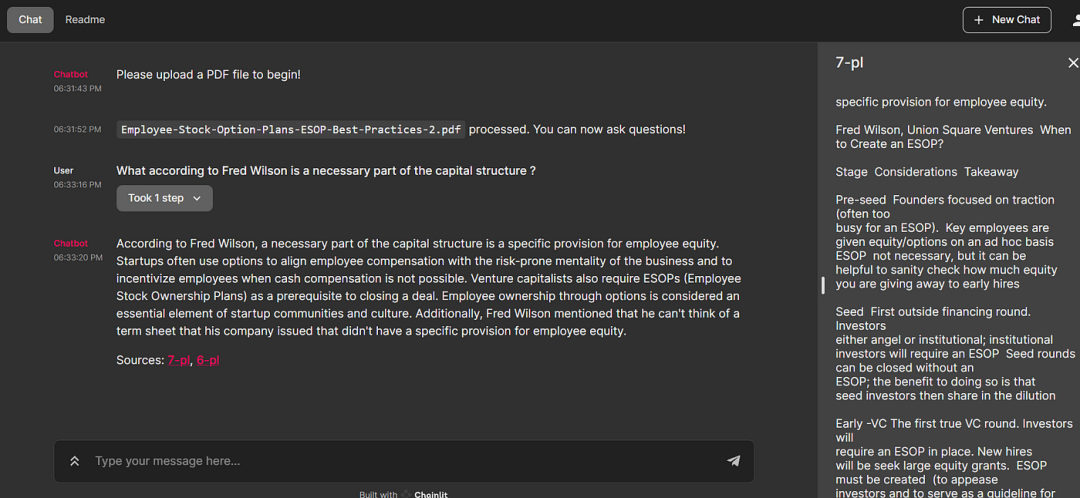Close the 7-pl source side panel

tap(1073, 63)
